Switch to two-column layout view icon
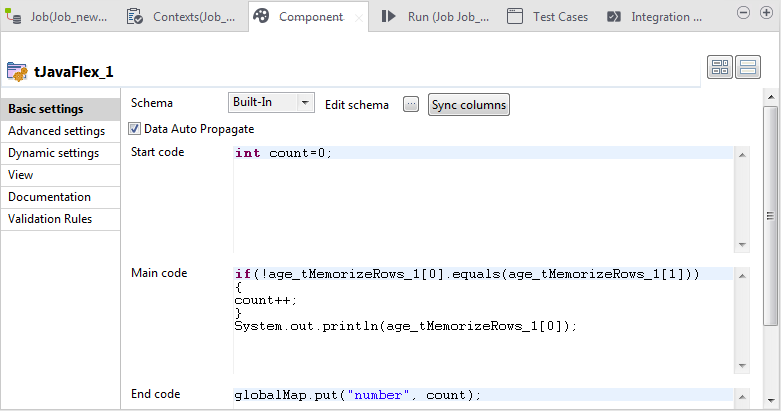The width and height of the screenshot is (781, 411). point(720,67)
